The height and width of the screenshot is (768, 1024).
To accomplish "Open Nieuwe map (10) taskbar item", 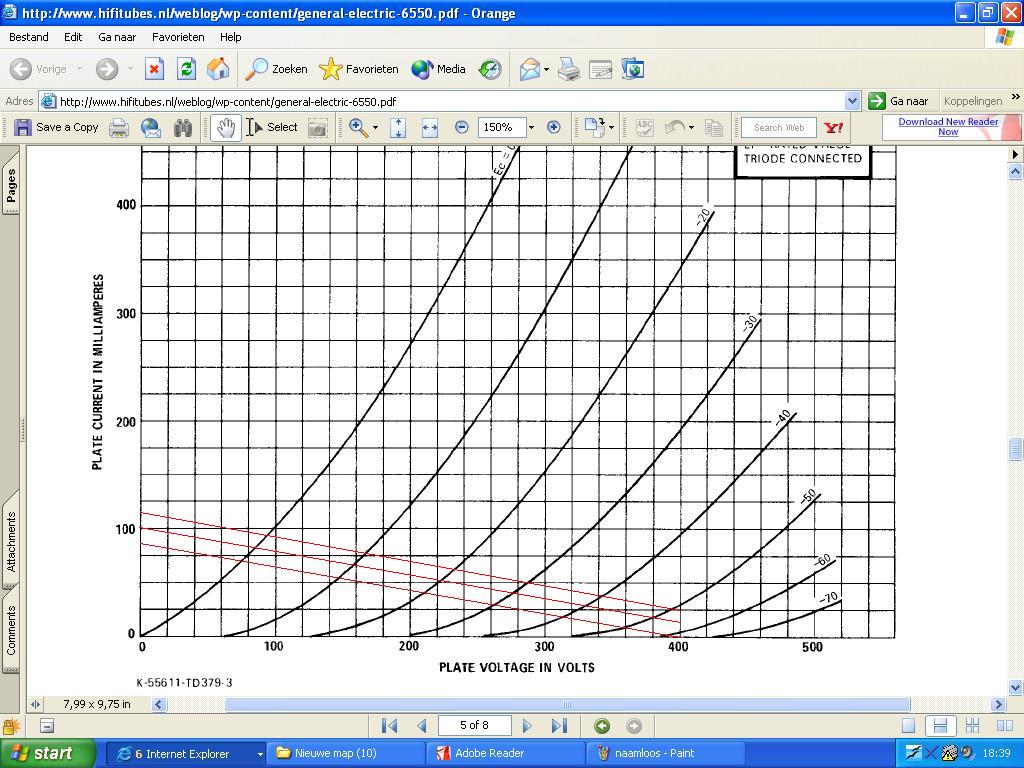I will point(346,754).
